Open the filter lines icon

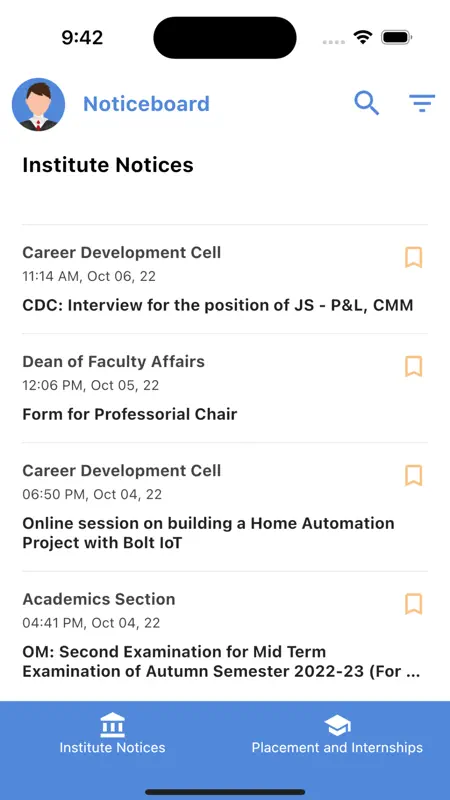click(422, 104)
